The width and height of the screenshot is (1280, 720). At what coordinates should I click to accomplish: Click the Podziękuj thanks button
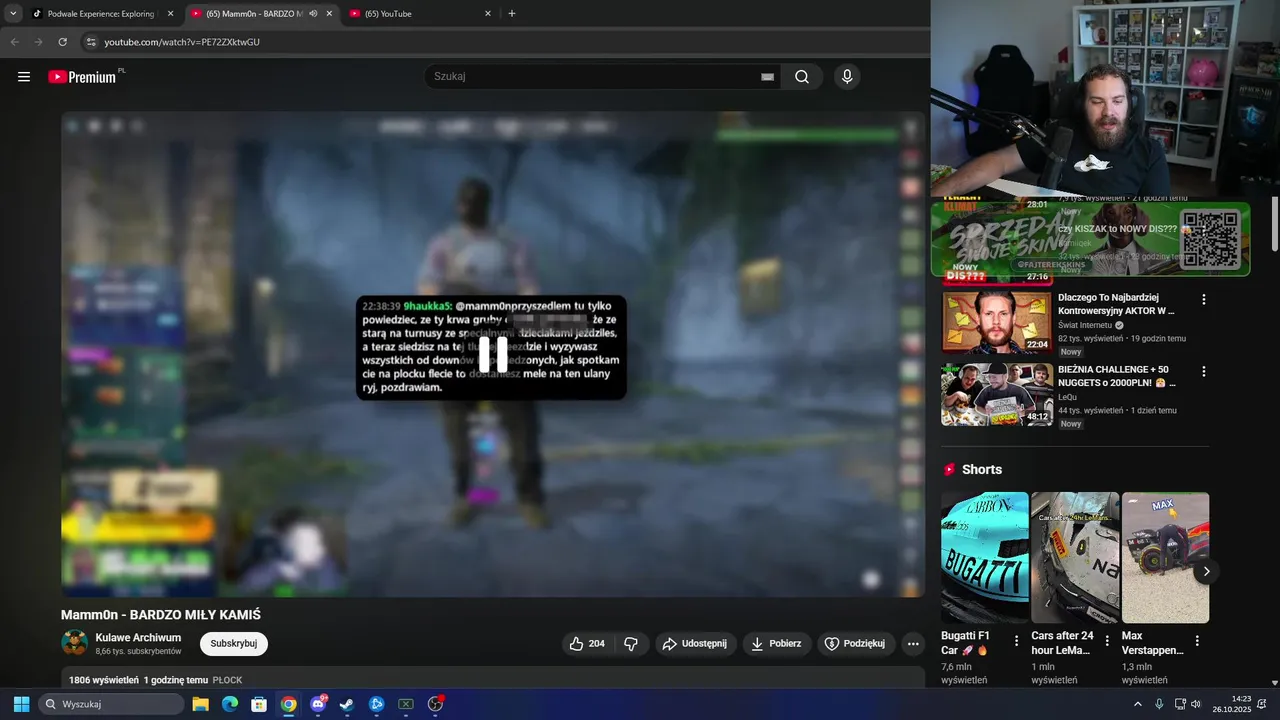856,644
